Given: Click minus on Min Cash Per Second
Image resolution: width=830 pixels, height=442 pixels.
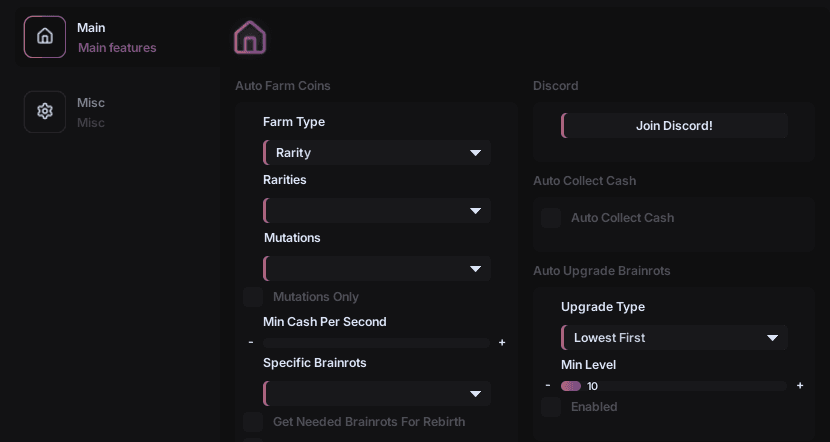Looking at the screenshot, I should 251,342.
